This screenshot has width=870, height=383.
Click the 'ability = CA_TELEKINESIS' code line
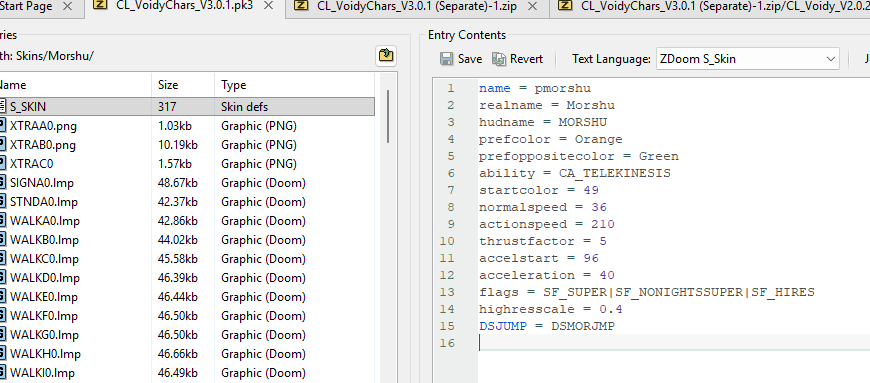(575, 173)
